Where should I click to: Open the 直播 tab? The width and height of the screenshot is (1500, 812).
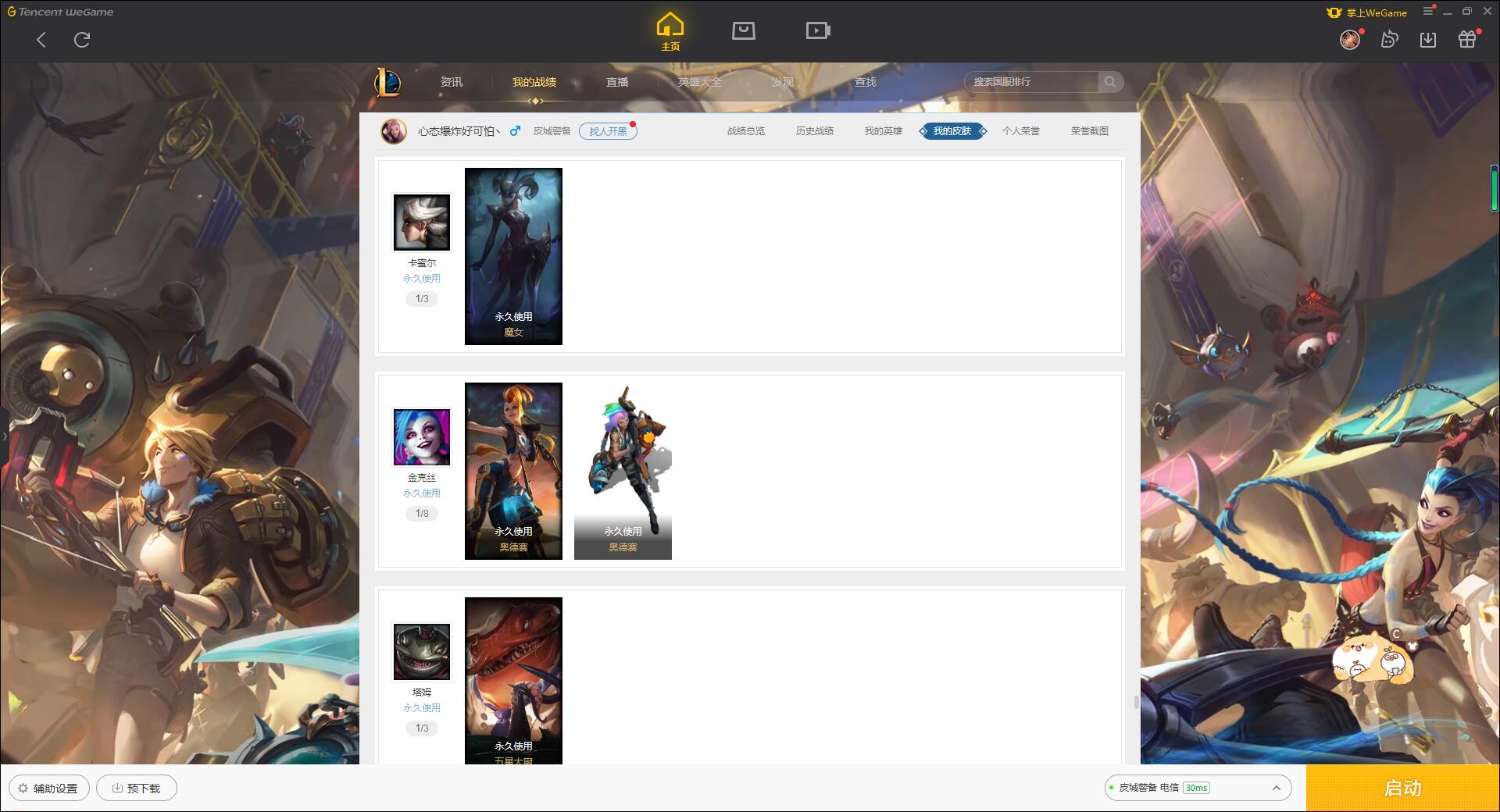(617, 82)
